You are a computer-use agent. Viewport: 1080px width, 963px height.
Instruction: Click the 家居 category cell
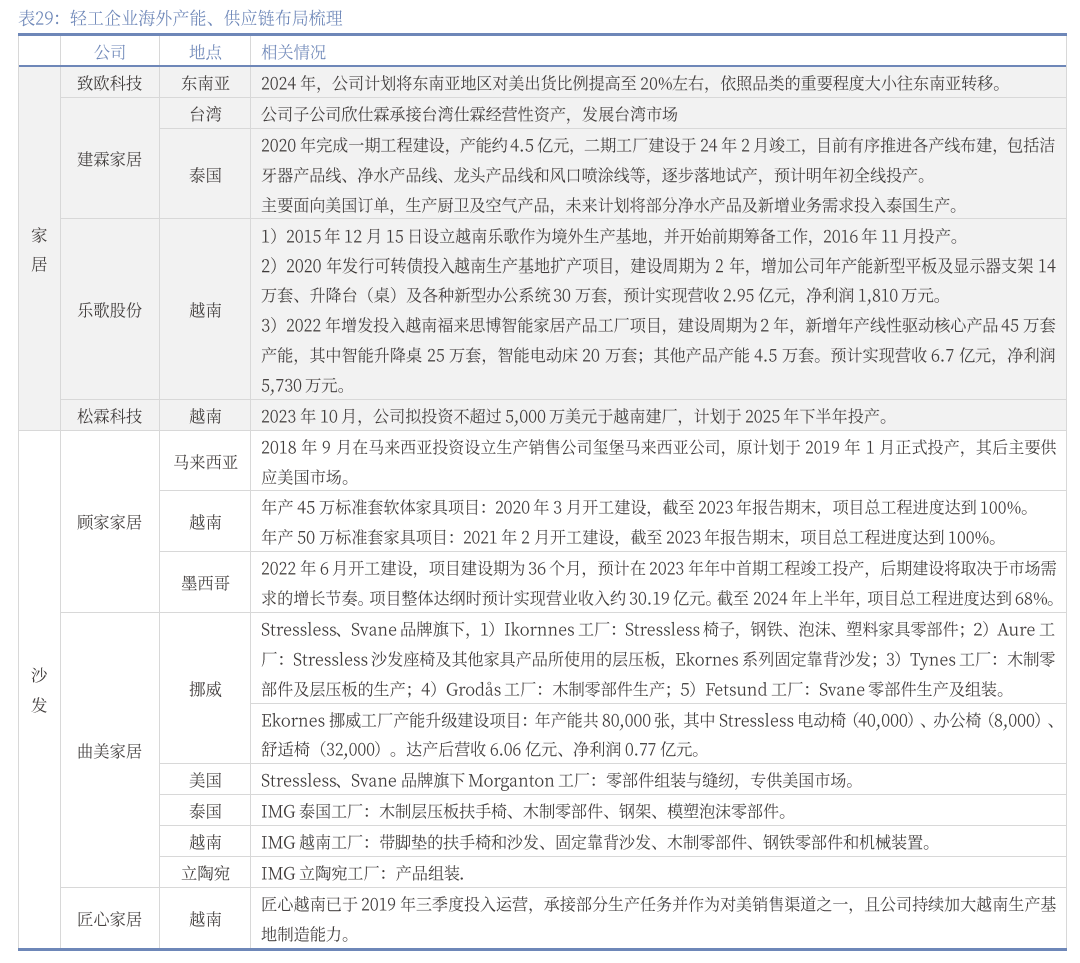39,249
